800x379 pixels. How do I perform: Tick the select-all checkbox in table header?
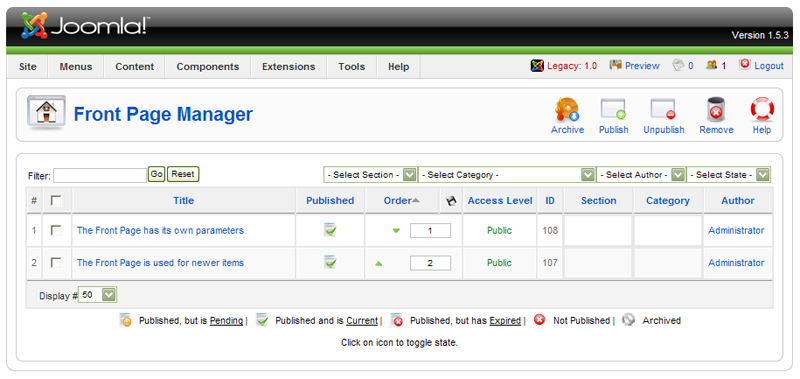tap(56, 201)
